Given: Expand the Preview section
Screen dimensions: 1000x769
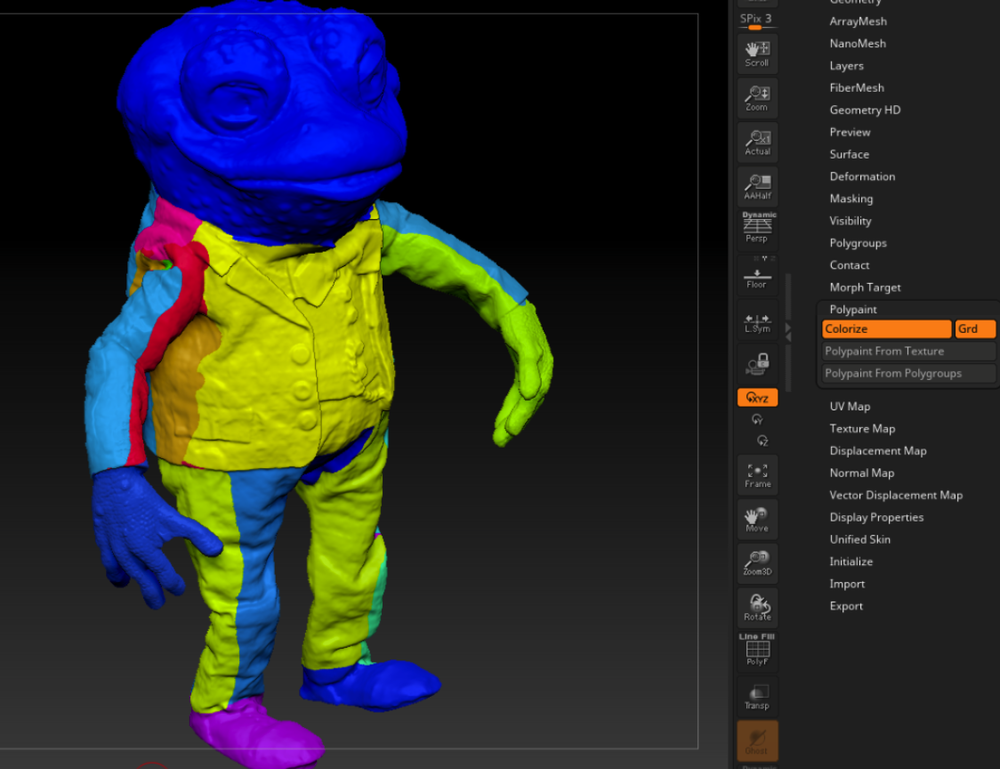Looking at the screenshot, I should pos(849,132).
